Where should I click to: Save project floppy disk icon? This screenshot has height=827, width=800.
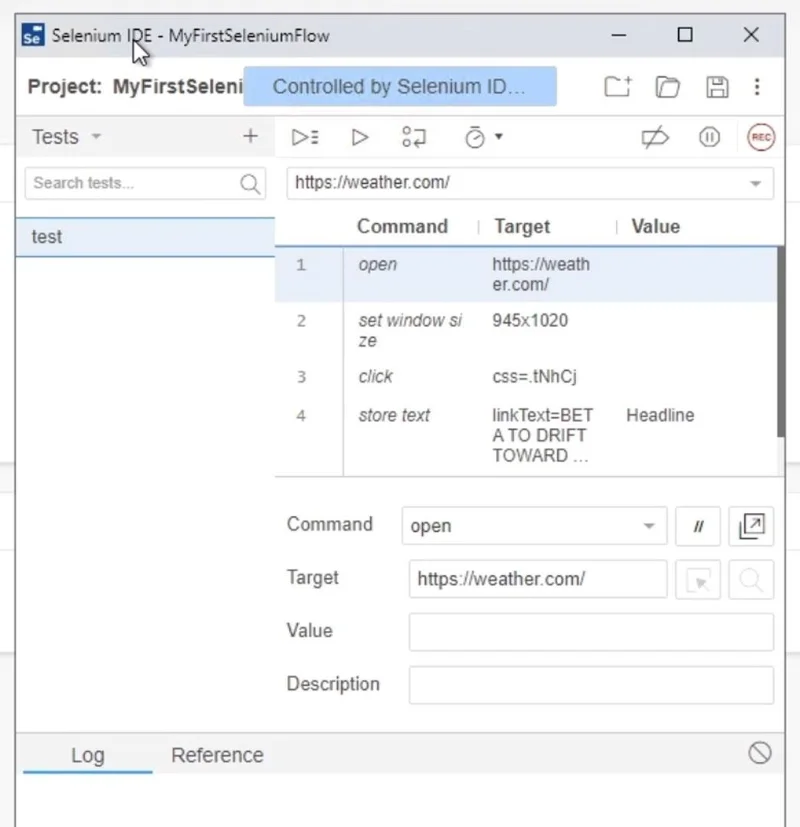tap(717, 86)
